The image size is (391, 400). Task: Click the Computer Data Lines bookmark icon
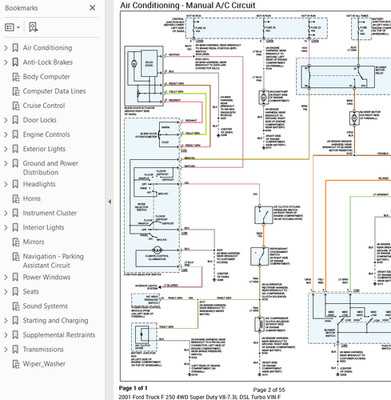click(16, 91)
